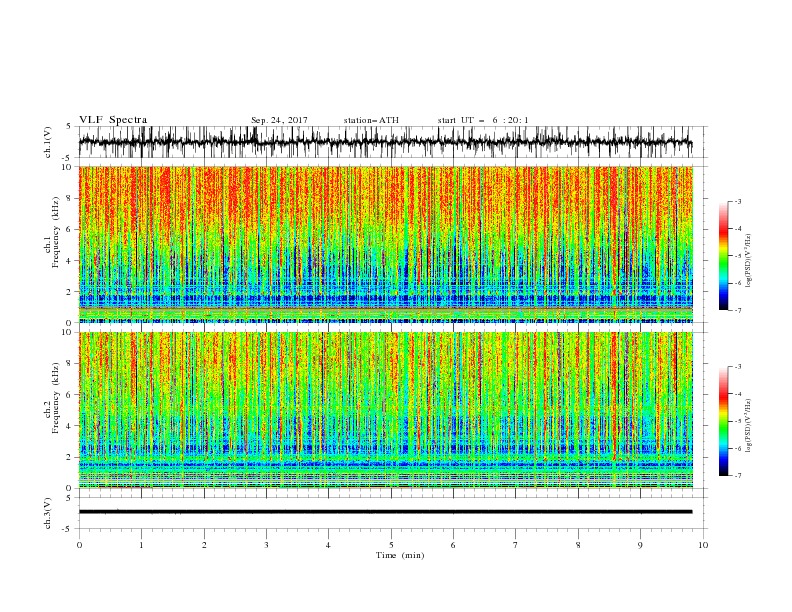Click the ch.3 flat black voltage trace
Image resolution: width=792 pixels, height=612 pixels.
385,512
